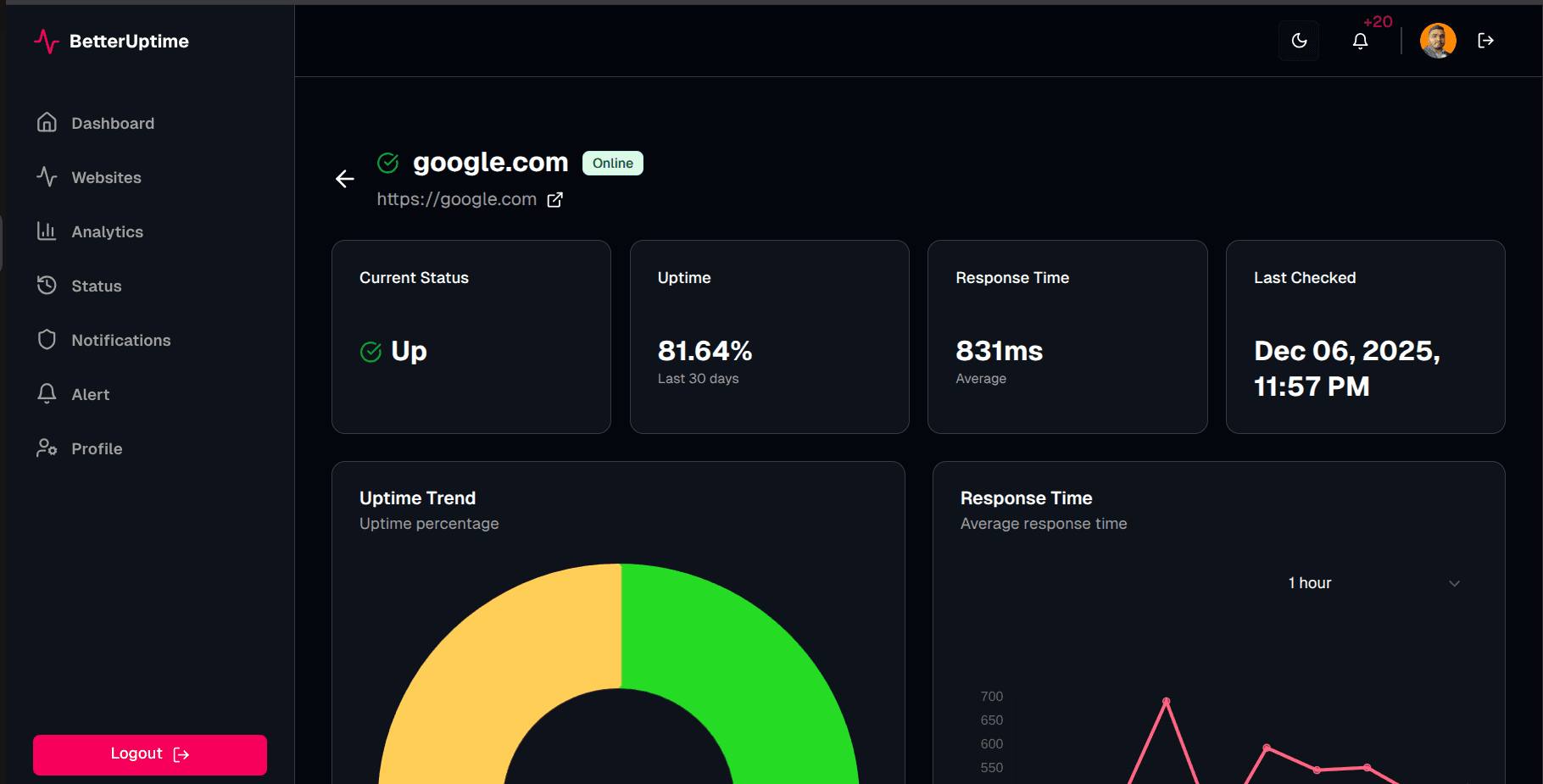Click the back arrow next to google.com
Viewport: 1543px width, 784px height.
344,179
